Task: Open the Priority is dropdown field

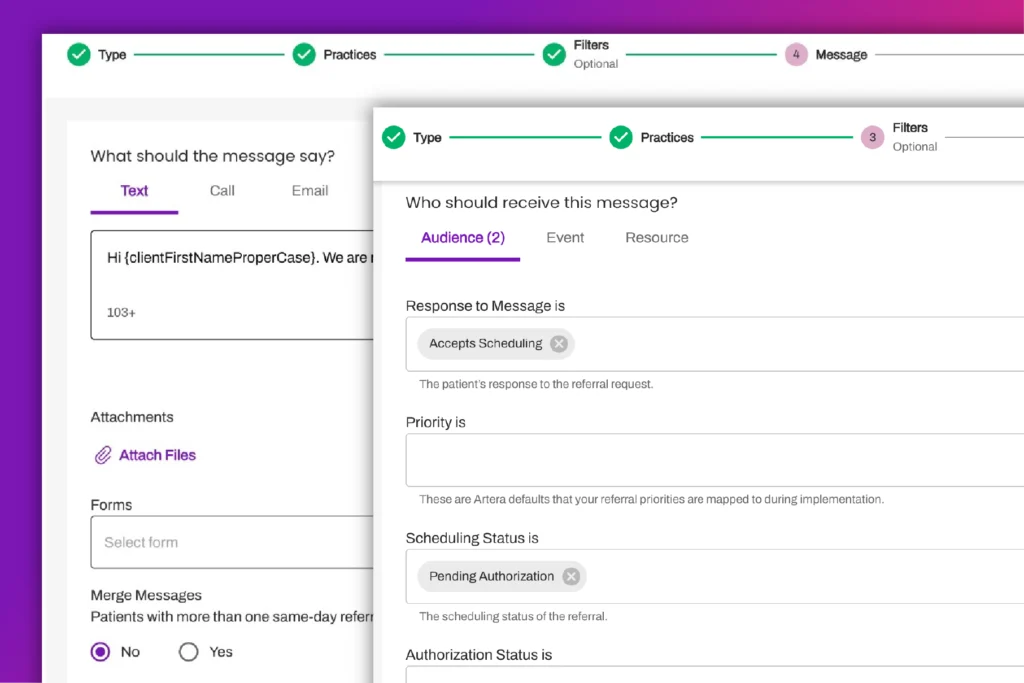Action: click(x=714, y=460)
